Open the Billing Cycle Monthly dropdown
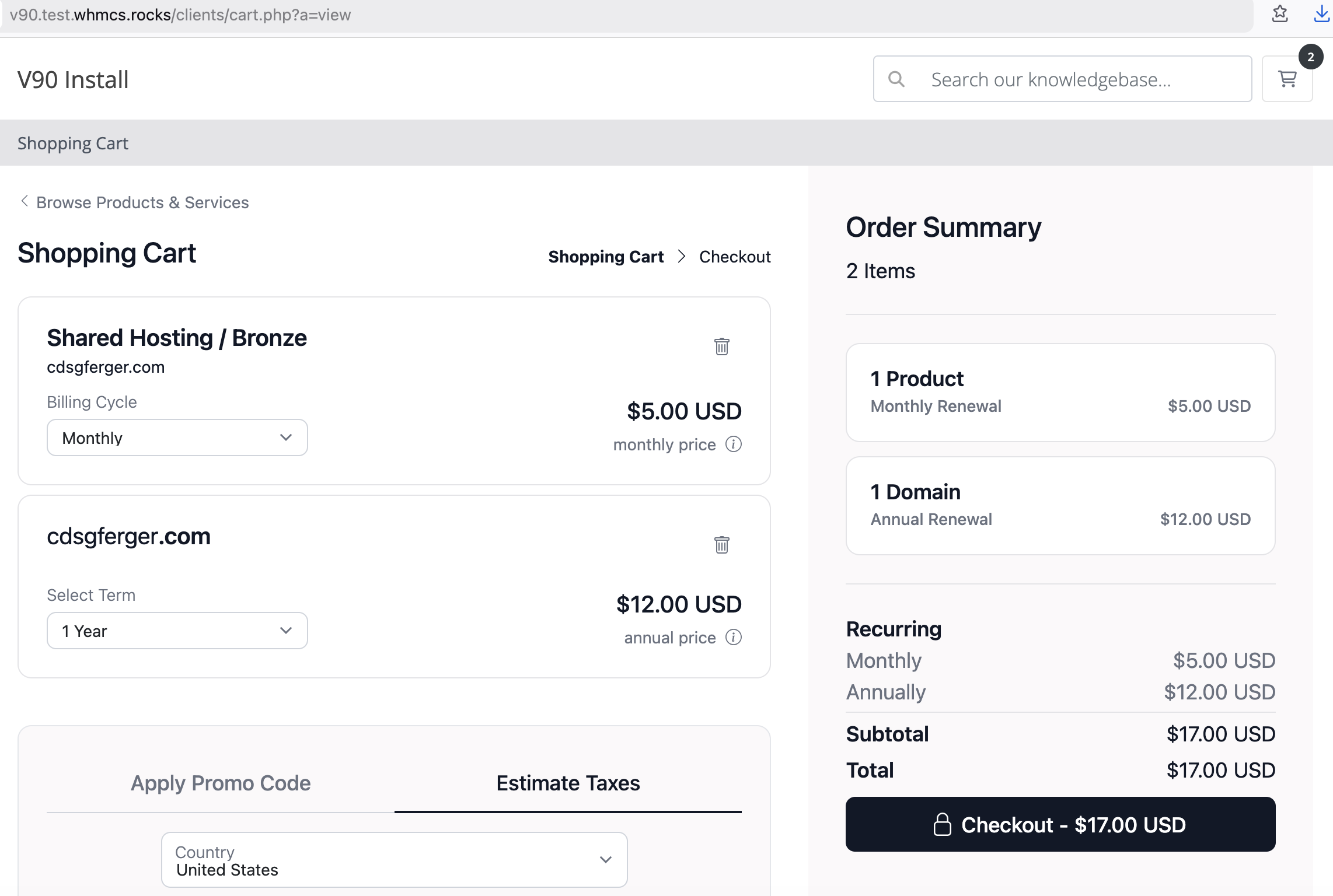The height and width of the screenshot is (896, 1333). (177, 437)
